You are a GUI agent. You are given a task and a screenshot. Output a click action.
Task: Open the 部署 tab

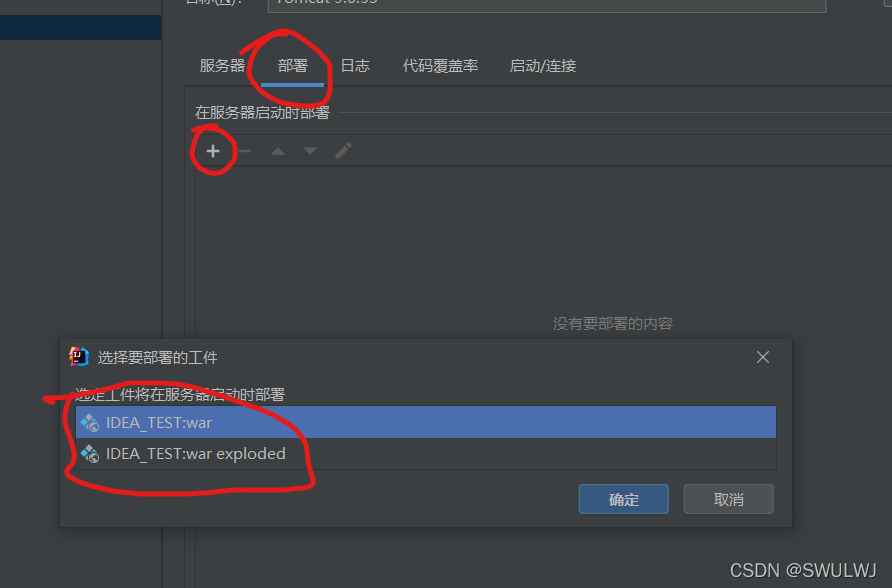[x=292, y=66]
